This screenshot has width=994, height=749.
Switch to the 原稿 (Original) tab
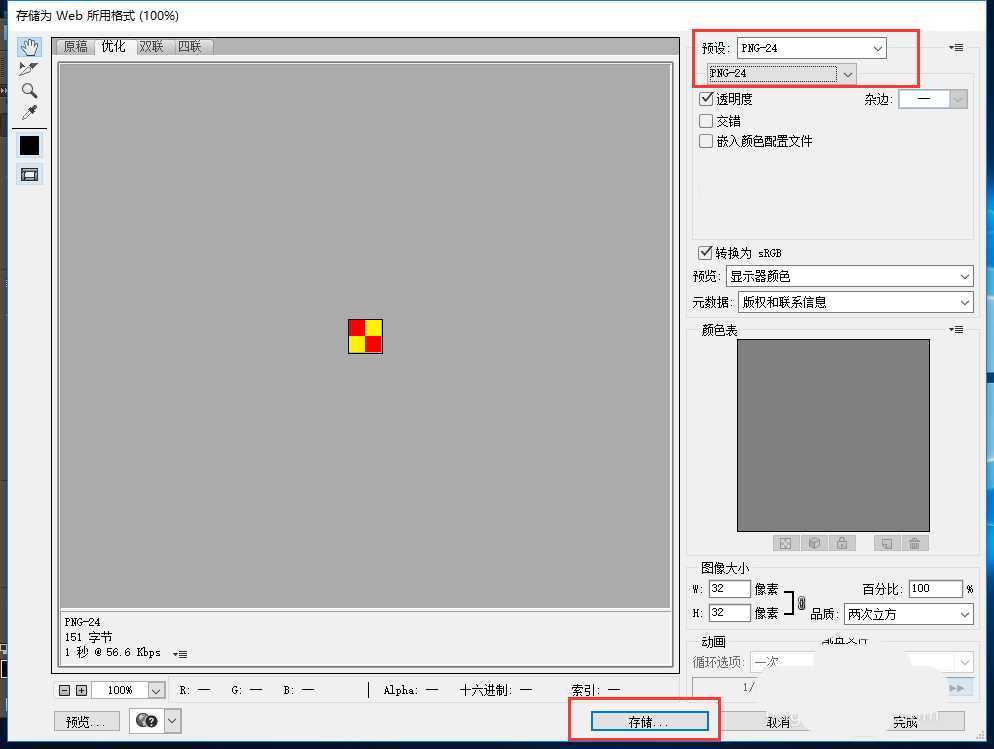click(x=75, y=47)
